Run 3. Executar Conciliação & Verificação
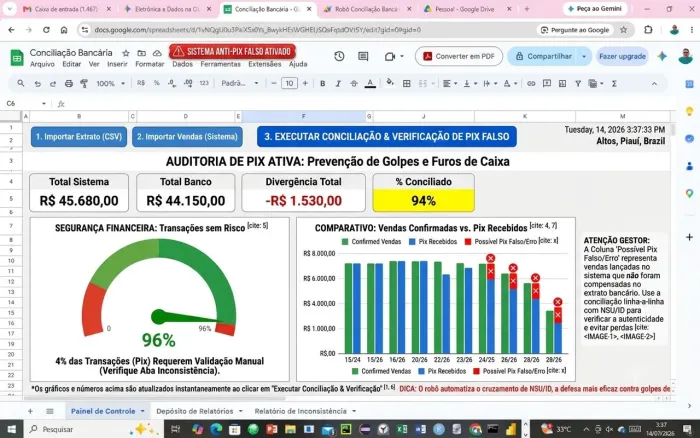This screenshot has height=438, width=700. [x=387, y=137]
